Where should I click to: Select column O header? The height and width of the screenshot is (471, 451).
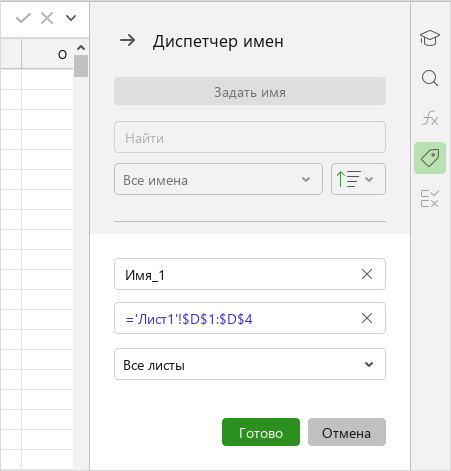(47, 54)
